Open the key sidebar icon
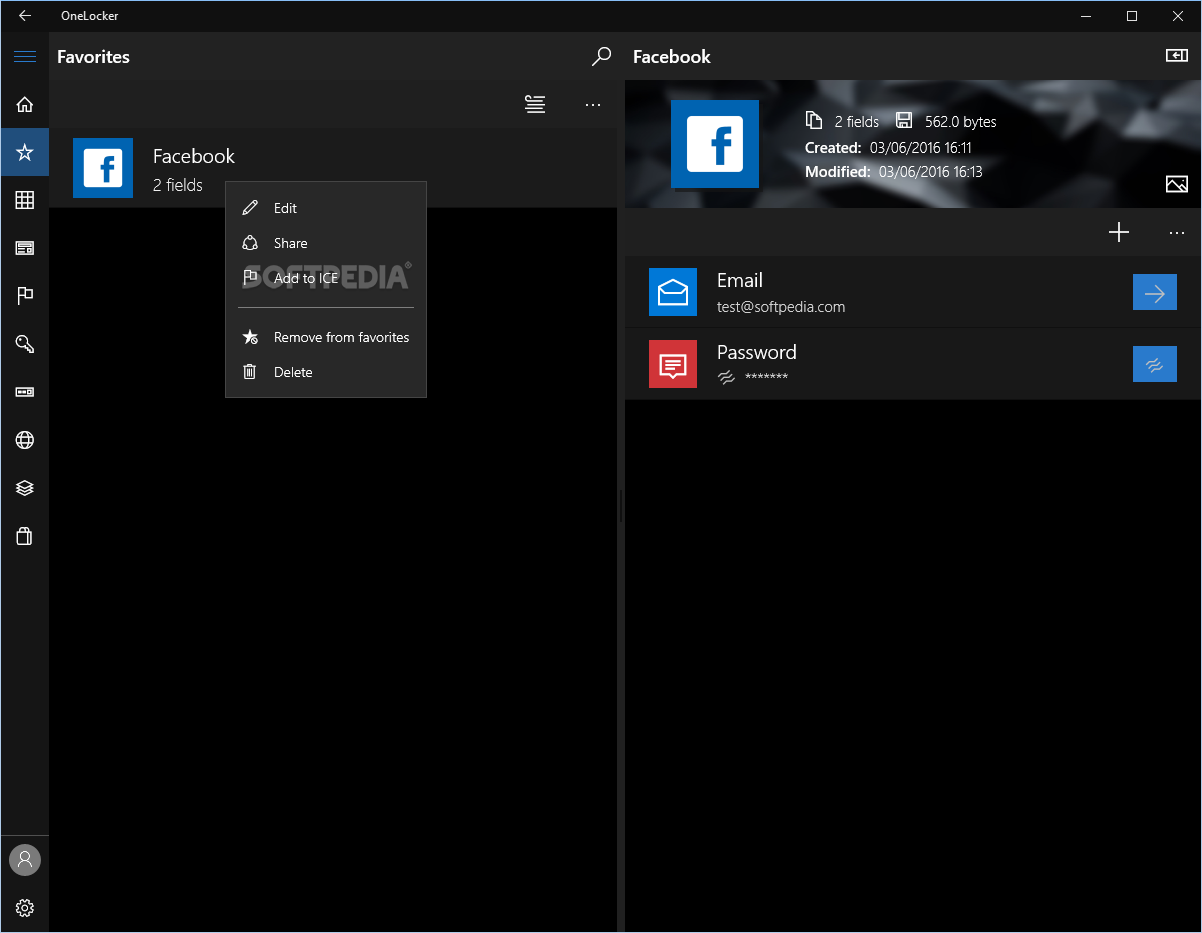Viewport: 1202px width, 933px height. [x=25, y=344]
